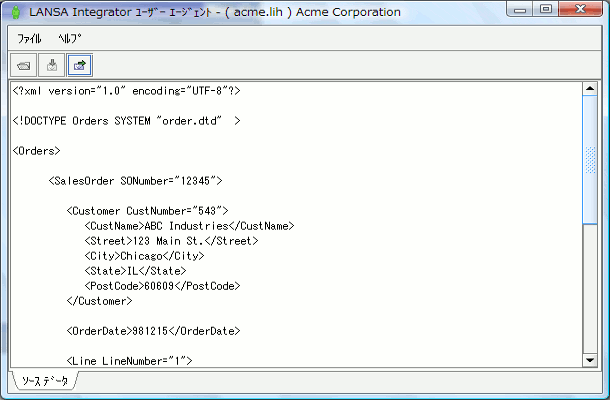Open the ヘルプ menu
Viewport: 610px width, 400px height.
70,39
